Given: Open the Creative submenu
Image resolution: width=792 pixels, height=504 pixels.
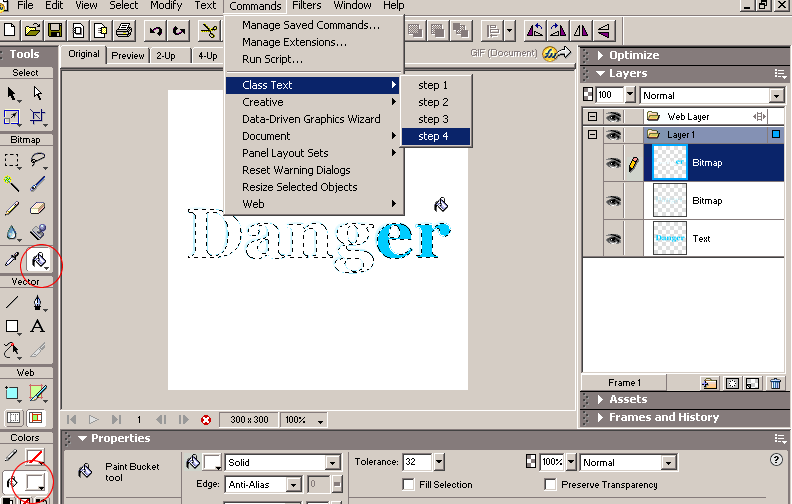Looking at the screenshot, I should coord(313,102).
